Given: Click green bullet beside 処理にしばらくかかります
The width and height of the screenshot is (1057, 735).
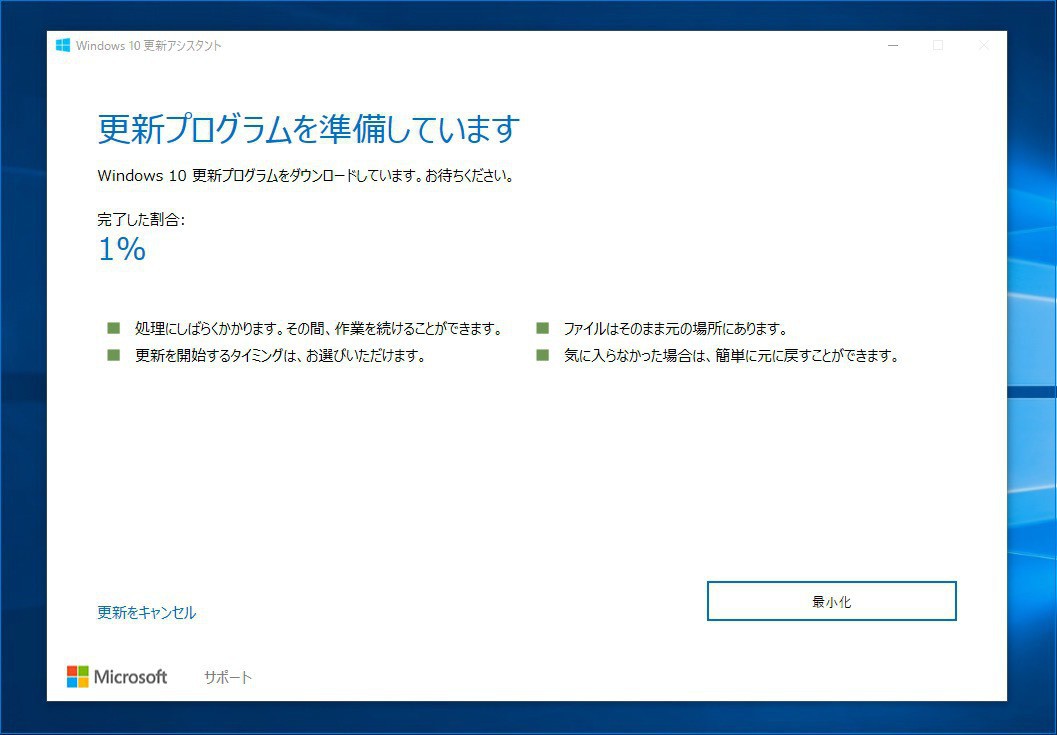Looking at the screenshot, I should click(x=113, y=328).
